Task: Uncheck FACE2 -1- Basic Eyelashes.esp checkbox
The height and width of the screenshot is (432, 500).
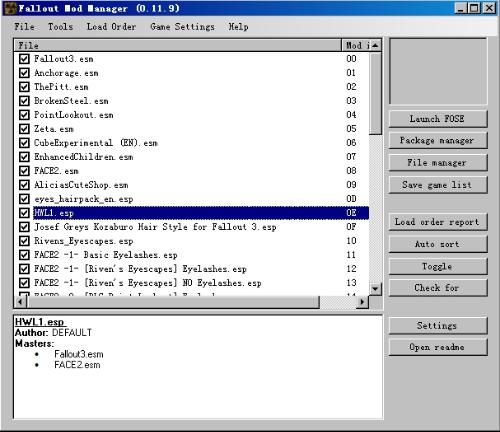Action: pos(24,255)
